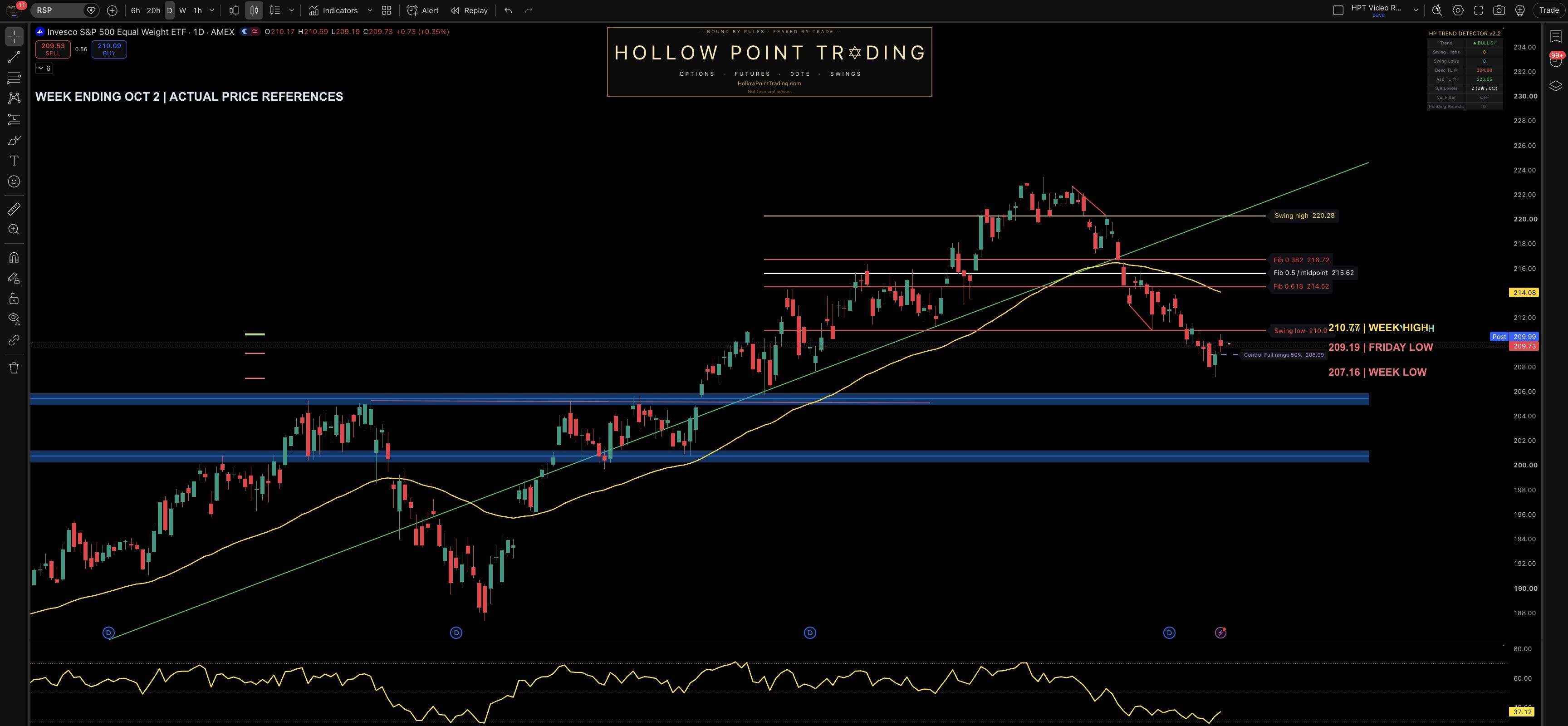Image resolution: width=1568 pixels, height=726 pixels.
Task: Select the text annotation tool
Action: point(14,161)
